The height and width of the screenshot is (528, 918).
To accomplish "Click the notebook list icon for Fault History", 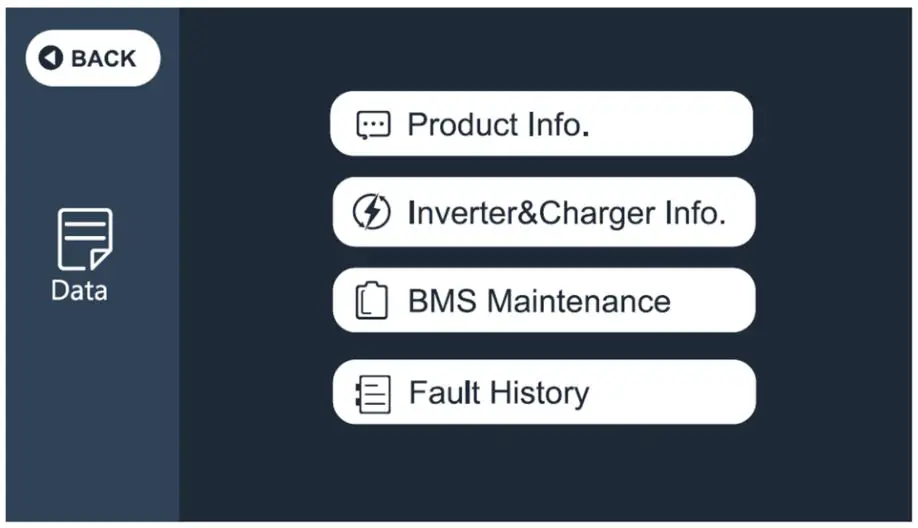I will [x=373, y=393].
